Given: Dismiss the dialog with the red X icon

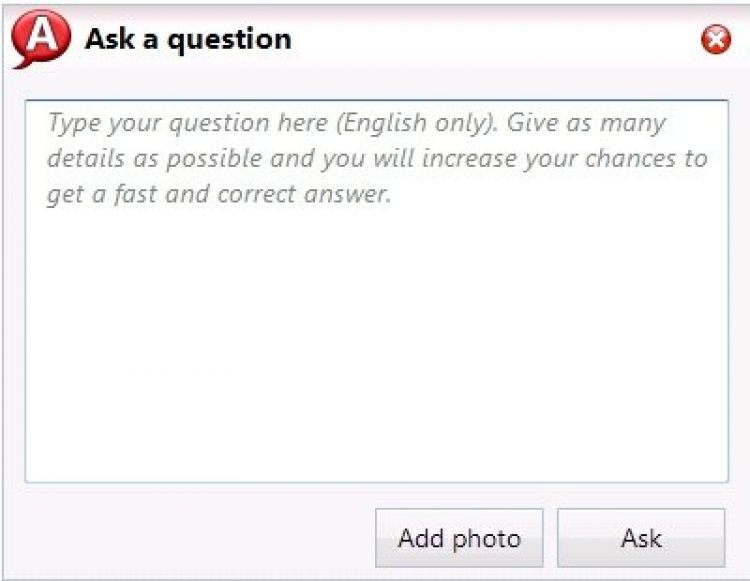Looking at the screenshot, I should 716,40.
